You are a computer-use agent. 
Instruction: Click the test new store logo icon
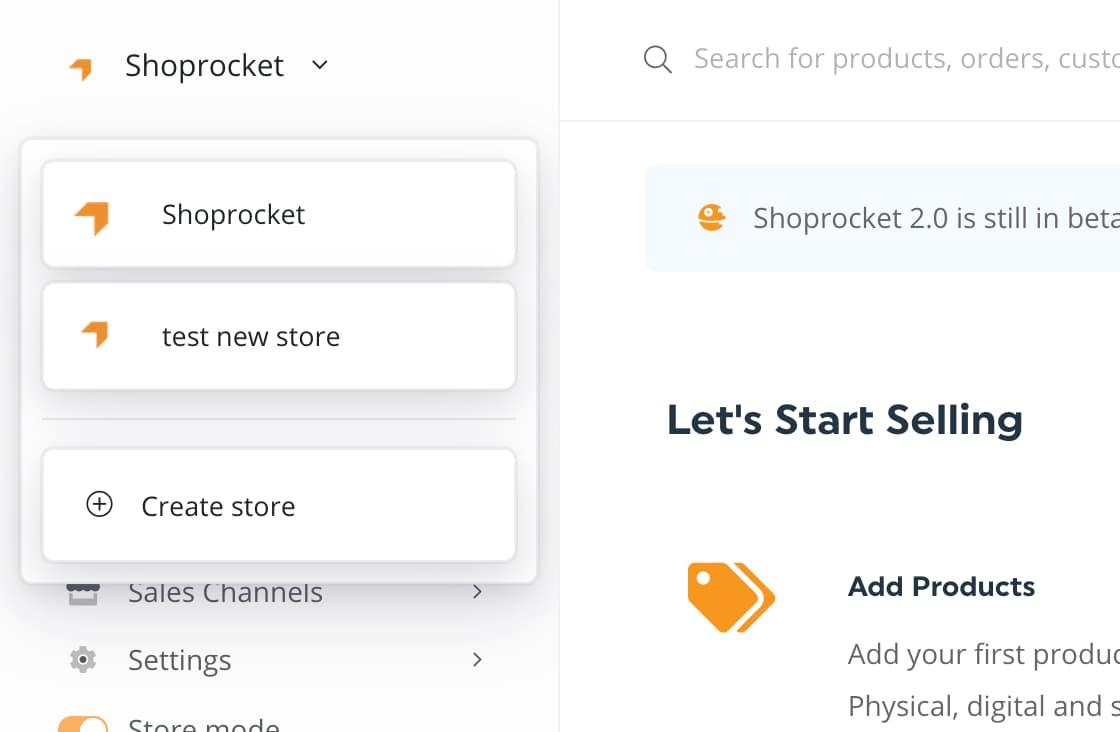coord(95,335)
